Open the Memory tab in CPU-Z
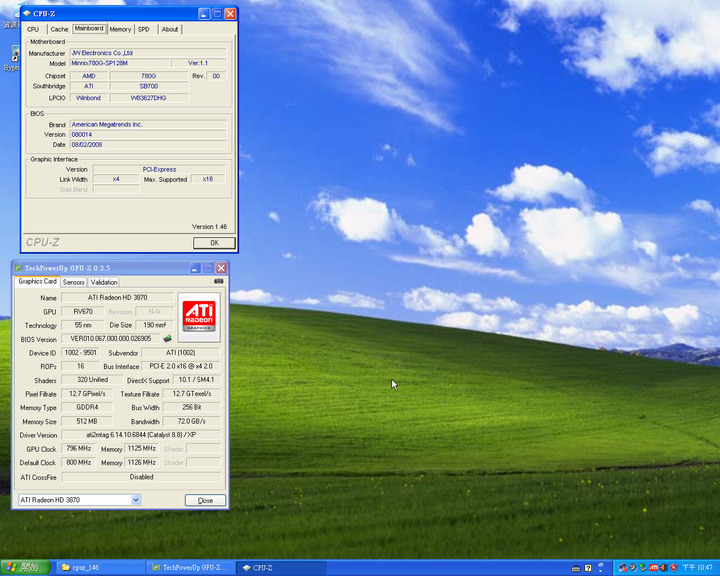This screenshot has width=720, height=576. click(120, 29)
